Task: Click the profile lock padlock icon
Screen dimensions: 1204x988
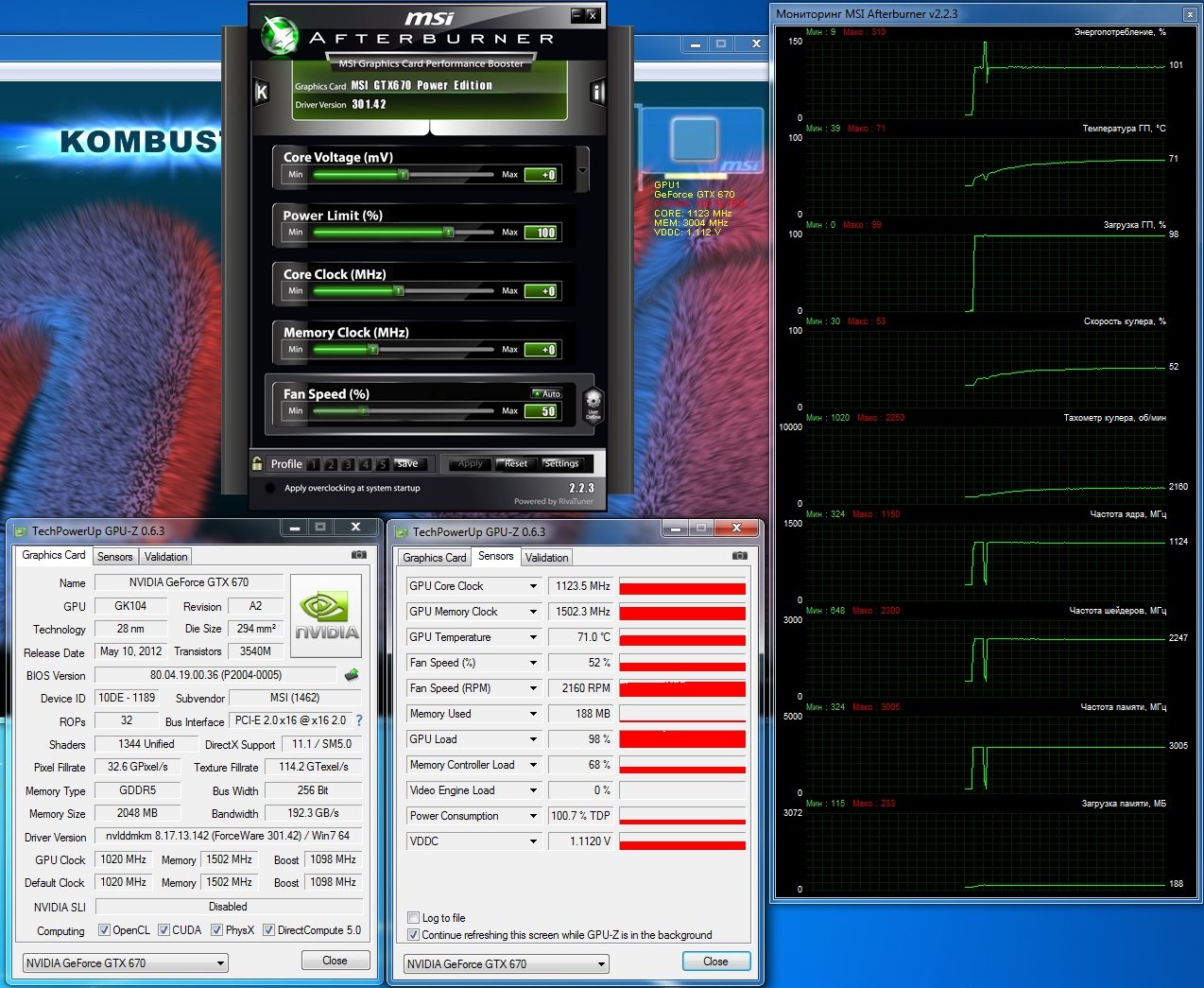Action: [257, 463]
